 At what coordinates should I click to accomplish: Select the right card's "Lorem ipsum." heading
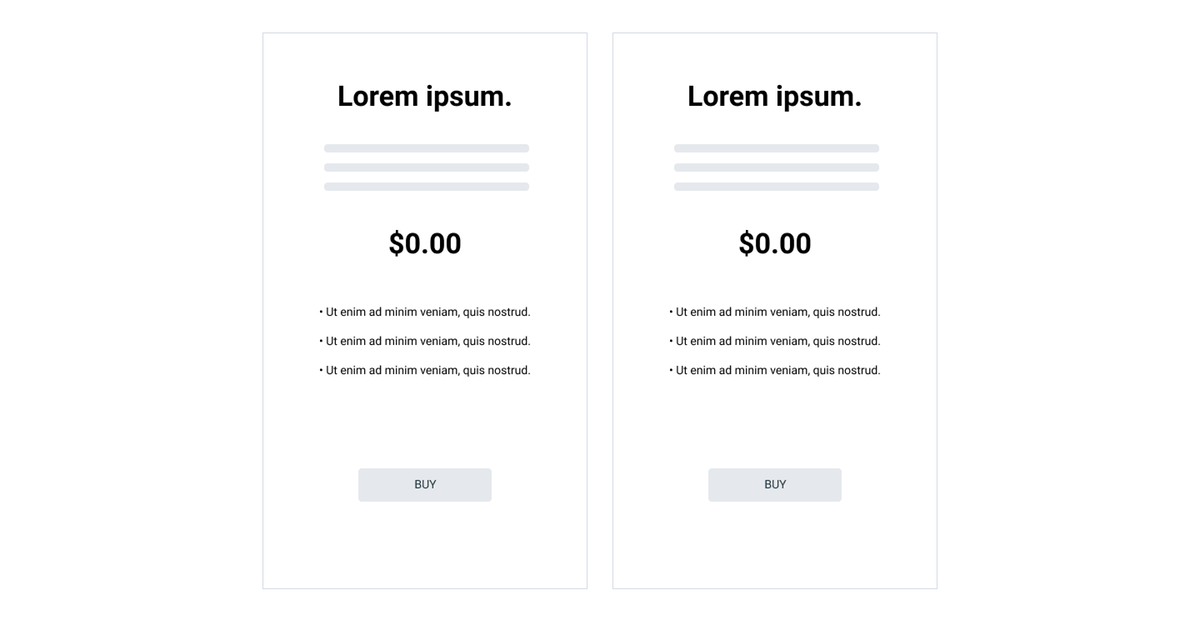pyautogui.click(x=775, y=96)
